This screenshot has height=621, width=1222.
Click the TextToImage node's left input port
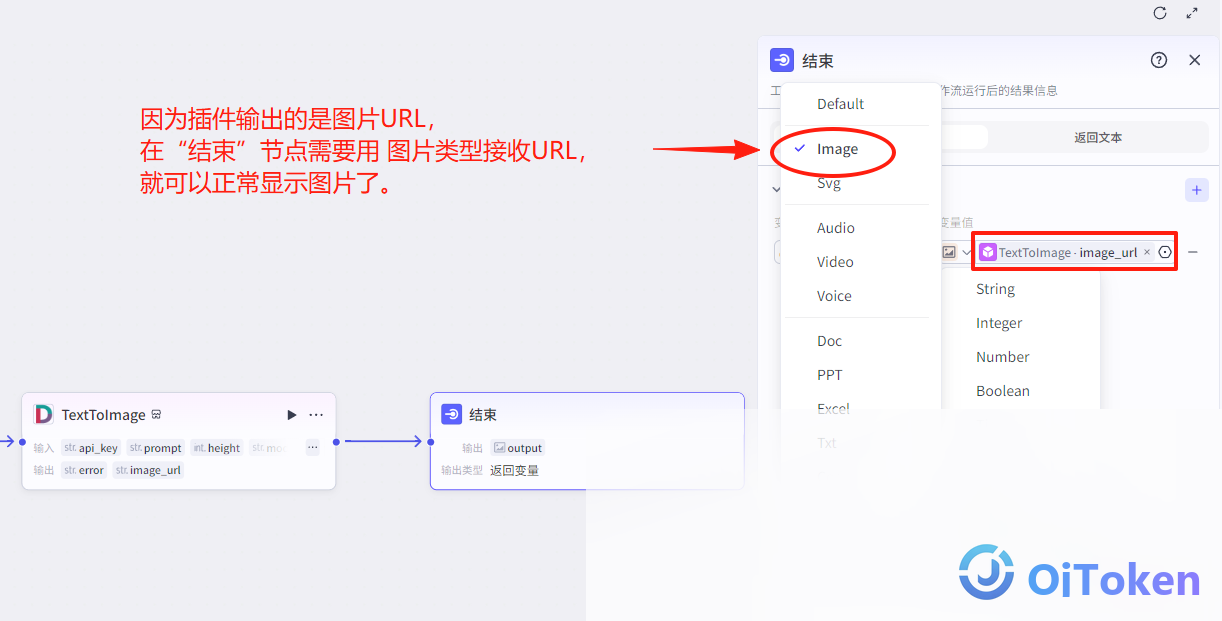(x=22, y=441)
